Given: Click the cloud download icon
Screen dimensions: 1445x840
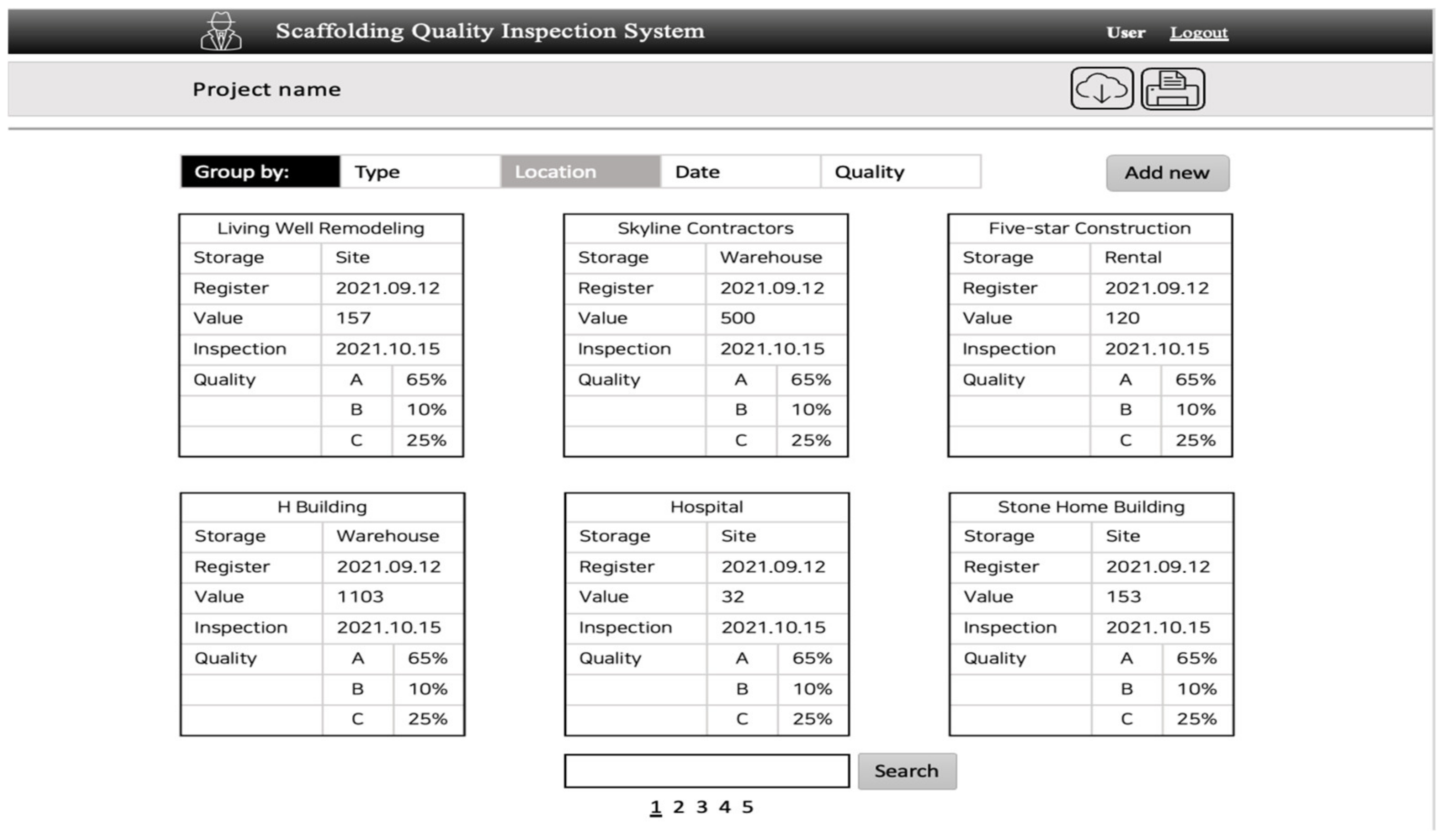Looking at the screenshot, I should point(1101,89).
